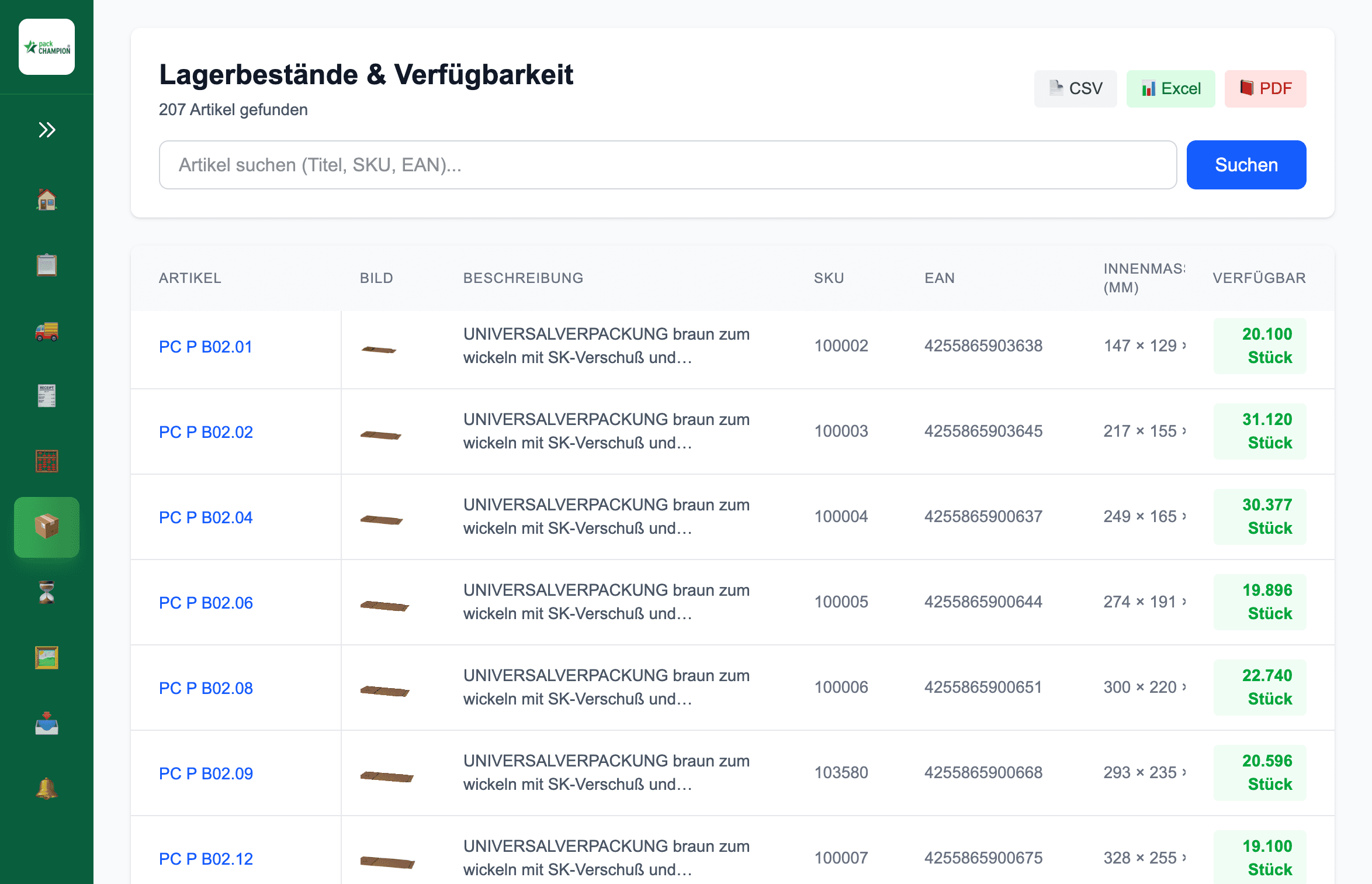The width and height of the screenshot is (1372, 884).
Task: Select the package box inventory icon
Action: 47,527
